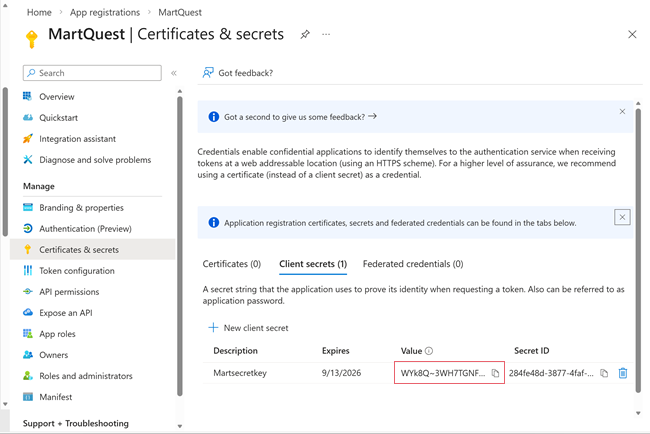Viewport: 650px width, 434px height.
Task: Click the Authentication (Preview) arrow icon
Action: pyautogui.click(x=28, y=228)
